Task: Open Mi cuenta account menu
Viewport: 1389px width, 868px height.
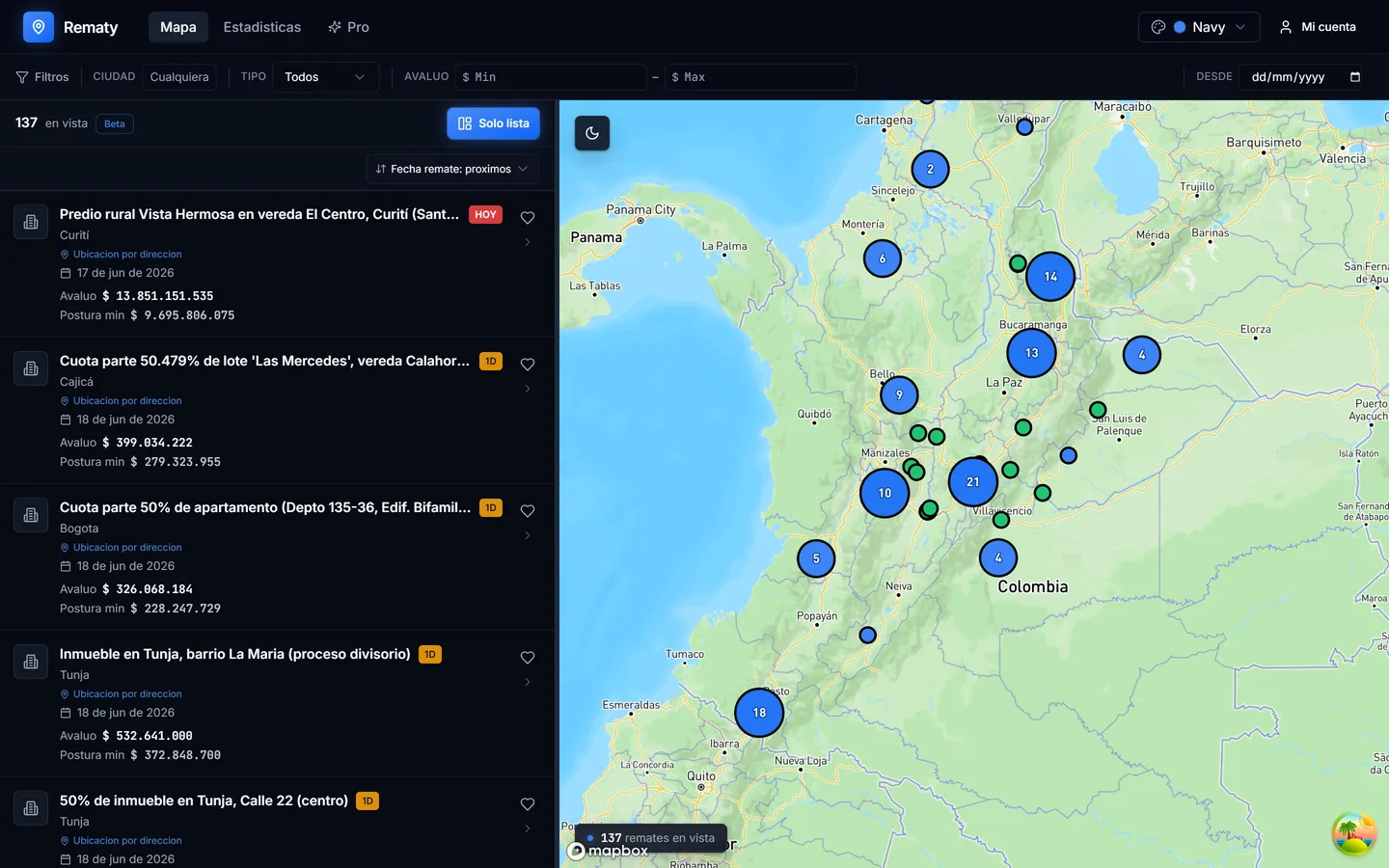Action: point(1318,27)
